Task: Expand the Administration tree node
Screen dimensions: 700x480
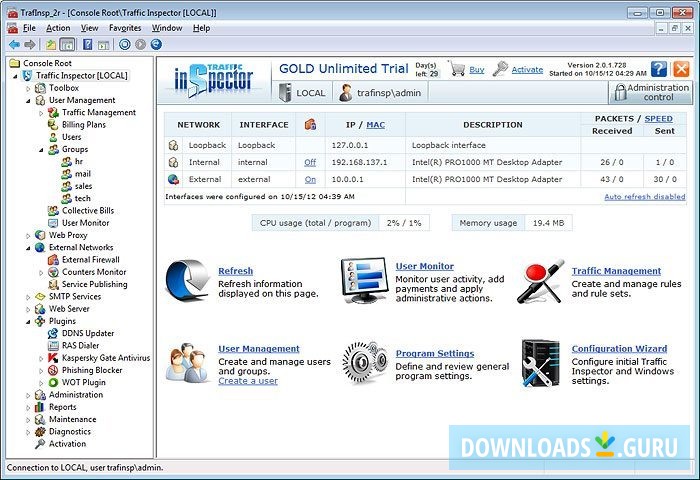Action: [29, 395]
